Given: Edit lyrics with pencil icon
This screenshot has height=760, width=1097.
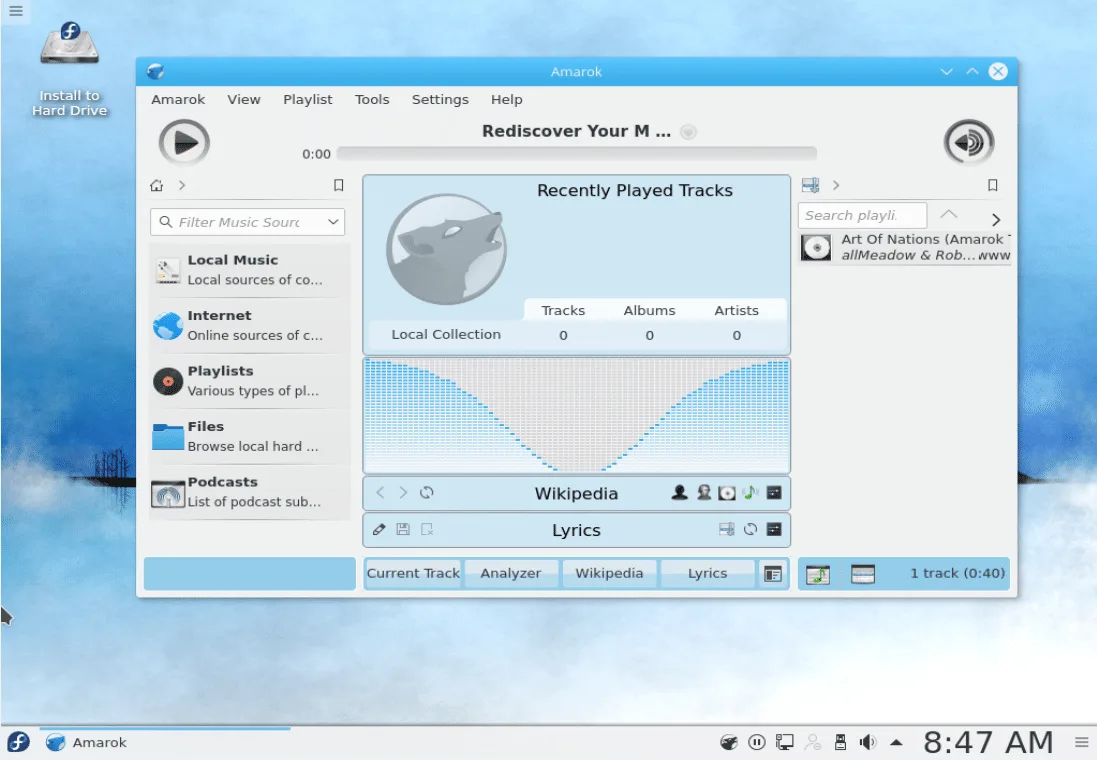Looking at the screenshot, I should click(x=379, y=530).
